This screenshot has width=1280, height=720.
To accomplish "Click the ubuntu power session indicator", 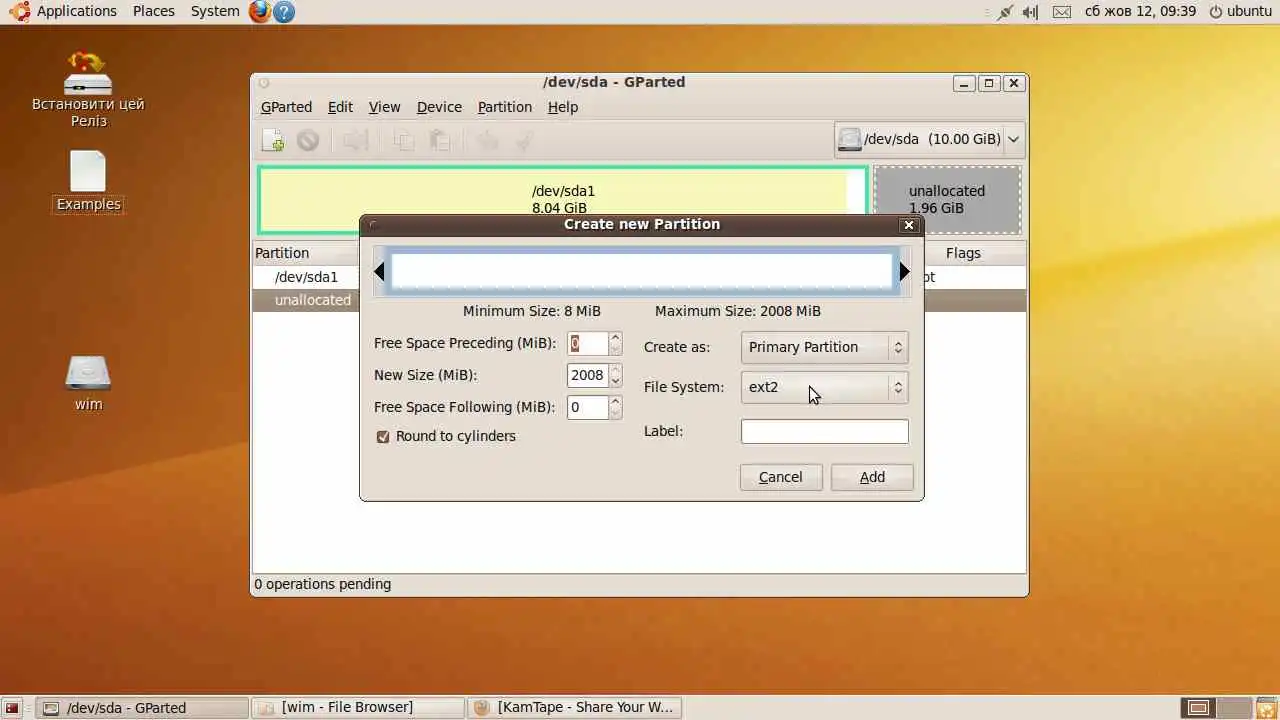I will coord(1240,11).
